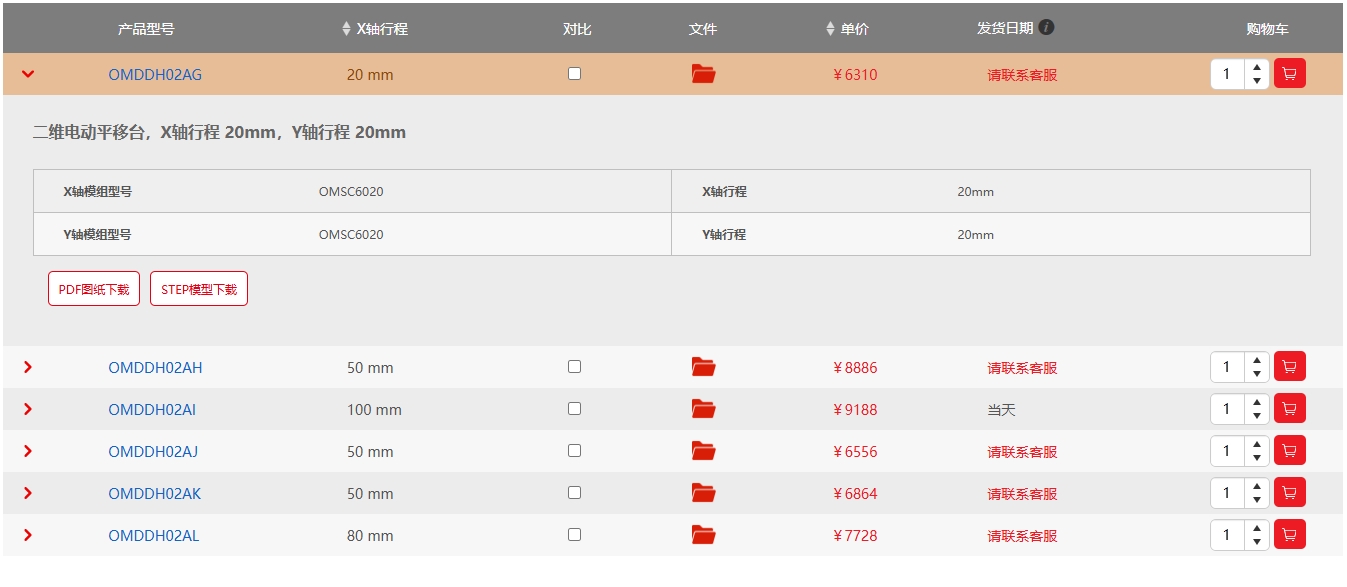Enable the compare checkbox for OMDDH02AI
The height and width of the screenshot is (587, 1347).
pyautogui.click(x=574, y=409)
